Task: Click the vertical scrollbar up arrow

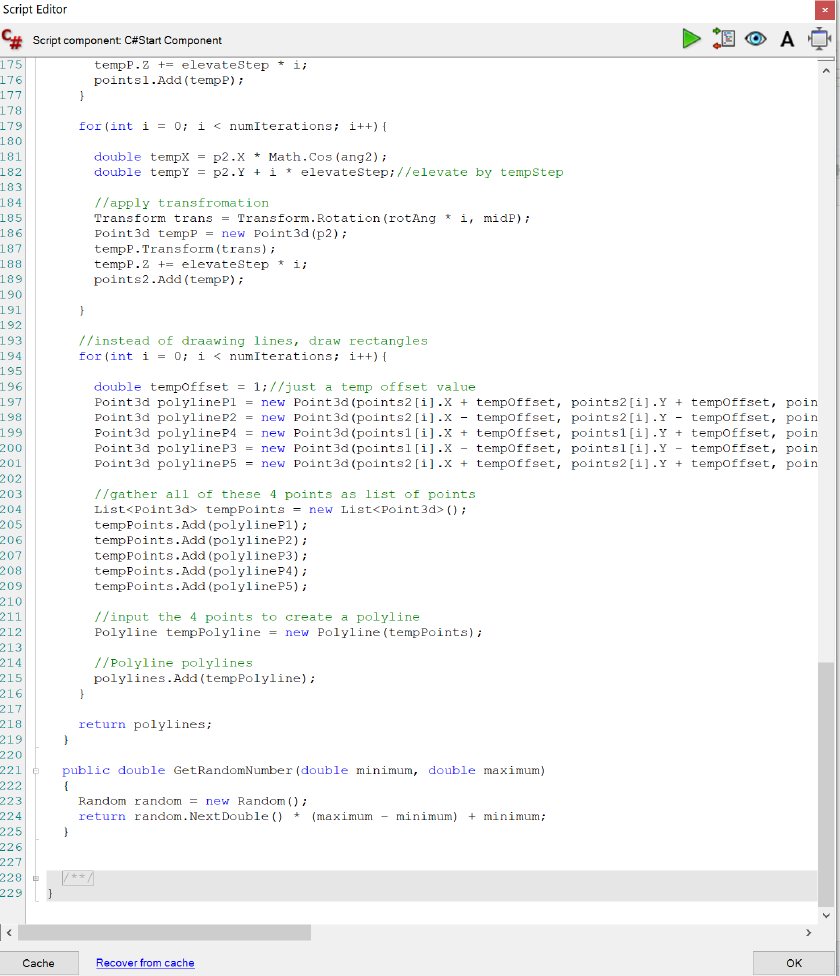Action: coord(825,71)
